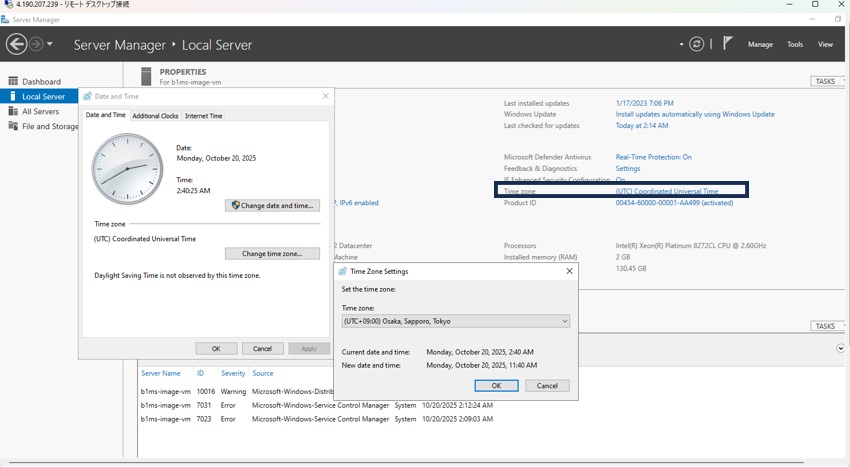850x467 pixels.
Task: Switch to the Additional Clocks tab
Action: tap(155, 116)
